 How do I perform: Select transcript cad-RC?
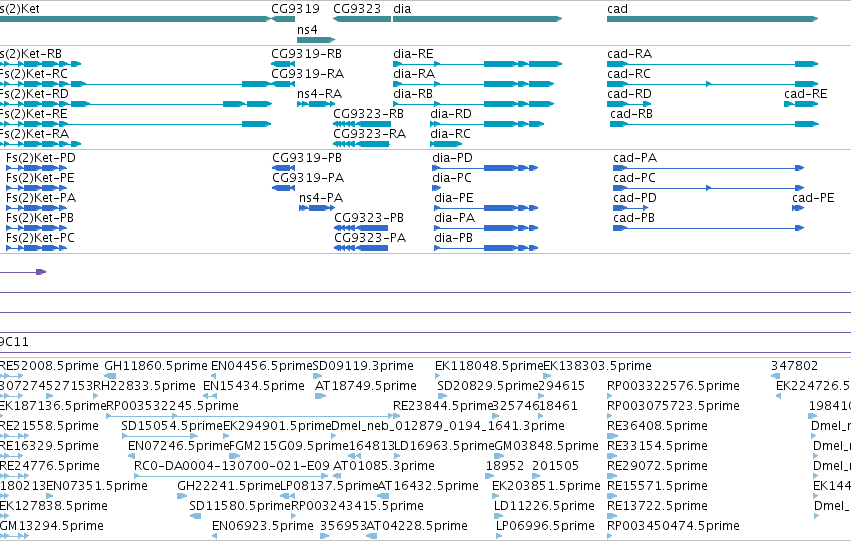712,84
